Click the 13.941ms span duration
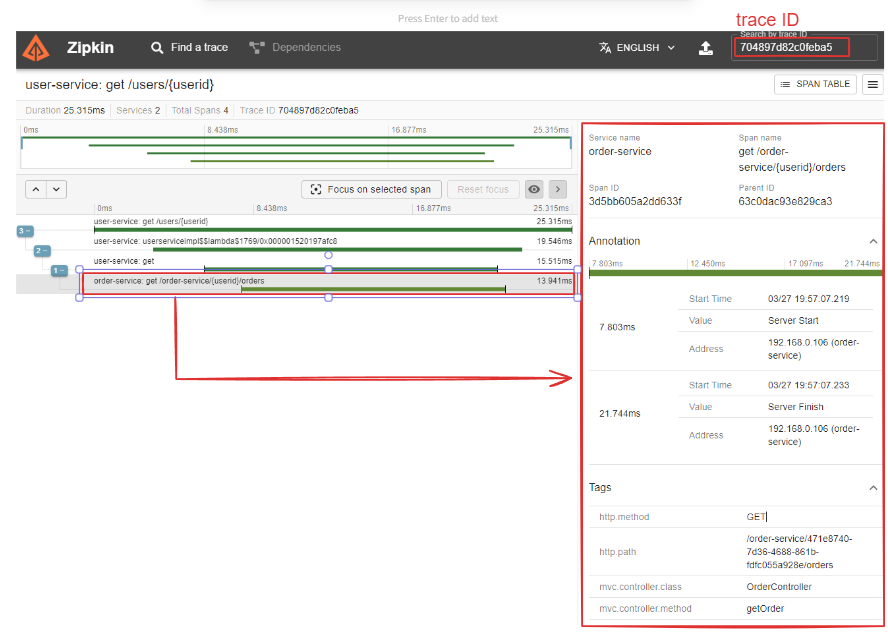 554,281
